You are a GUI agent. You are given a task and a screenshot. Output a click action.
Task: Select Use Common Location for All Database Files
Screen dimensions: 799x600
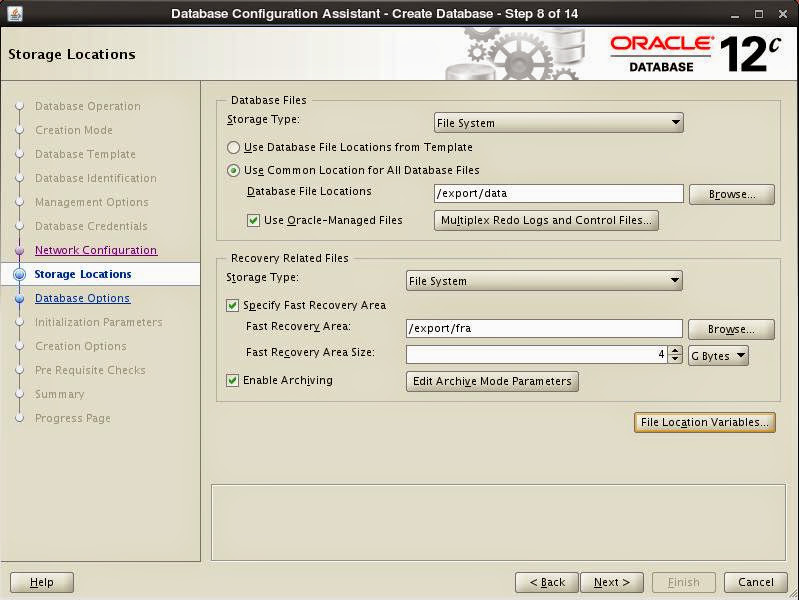coord(233,171)
